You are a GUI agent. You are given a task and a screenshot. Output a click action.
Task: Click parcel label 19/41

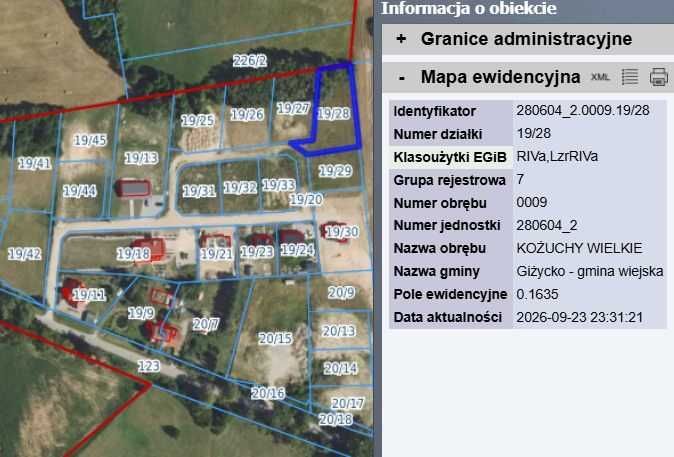tap(34, 163)
